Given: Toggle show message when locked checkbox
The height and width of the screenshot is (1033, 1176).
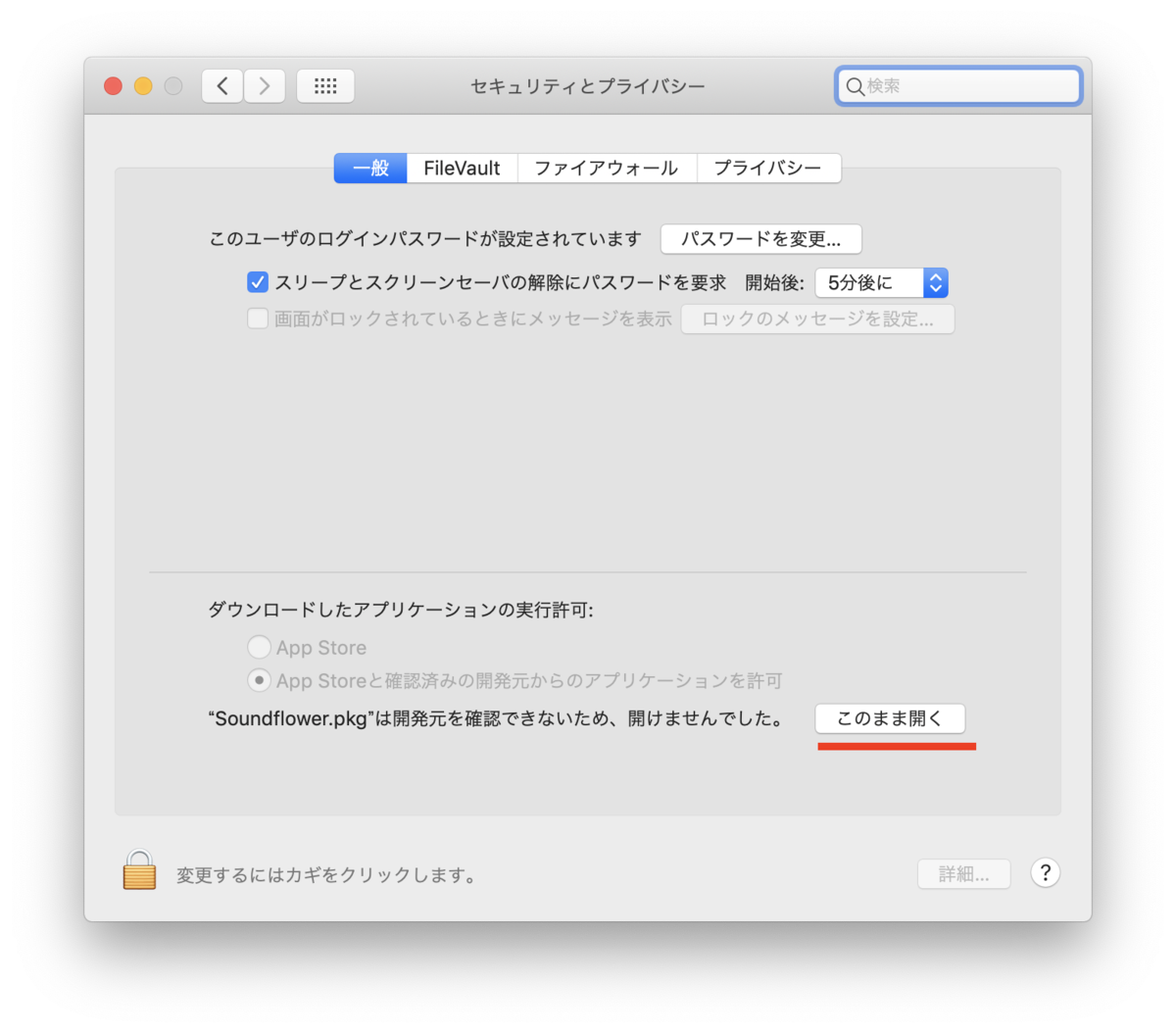Looking at the screenshot, I should point(258,319).
